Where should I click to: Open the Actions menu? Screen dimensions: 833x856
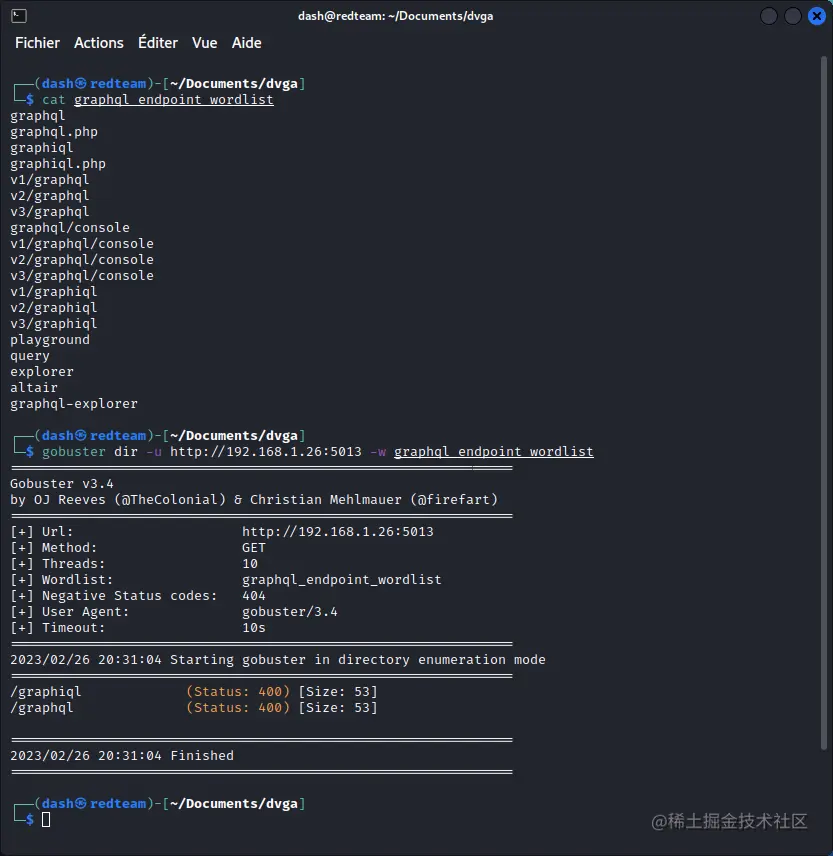[x=99, y=43]
